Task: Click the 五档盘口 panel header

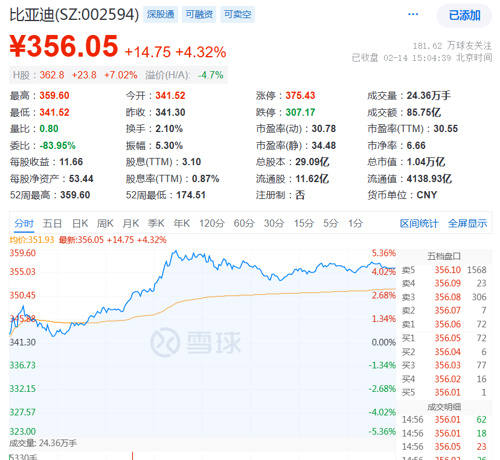Action: coord(444,256)
